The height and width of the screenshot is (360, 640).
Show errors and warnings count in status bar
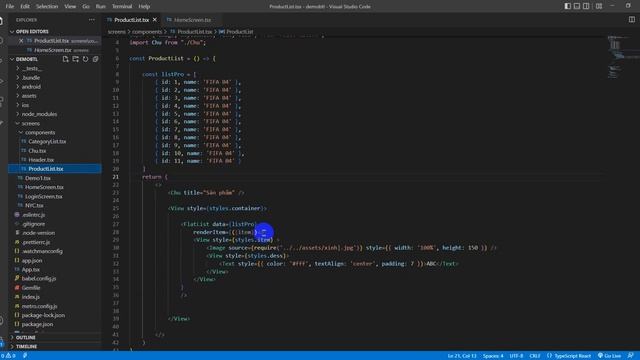[x=8, y=356]
